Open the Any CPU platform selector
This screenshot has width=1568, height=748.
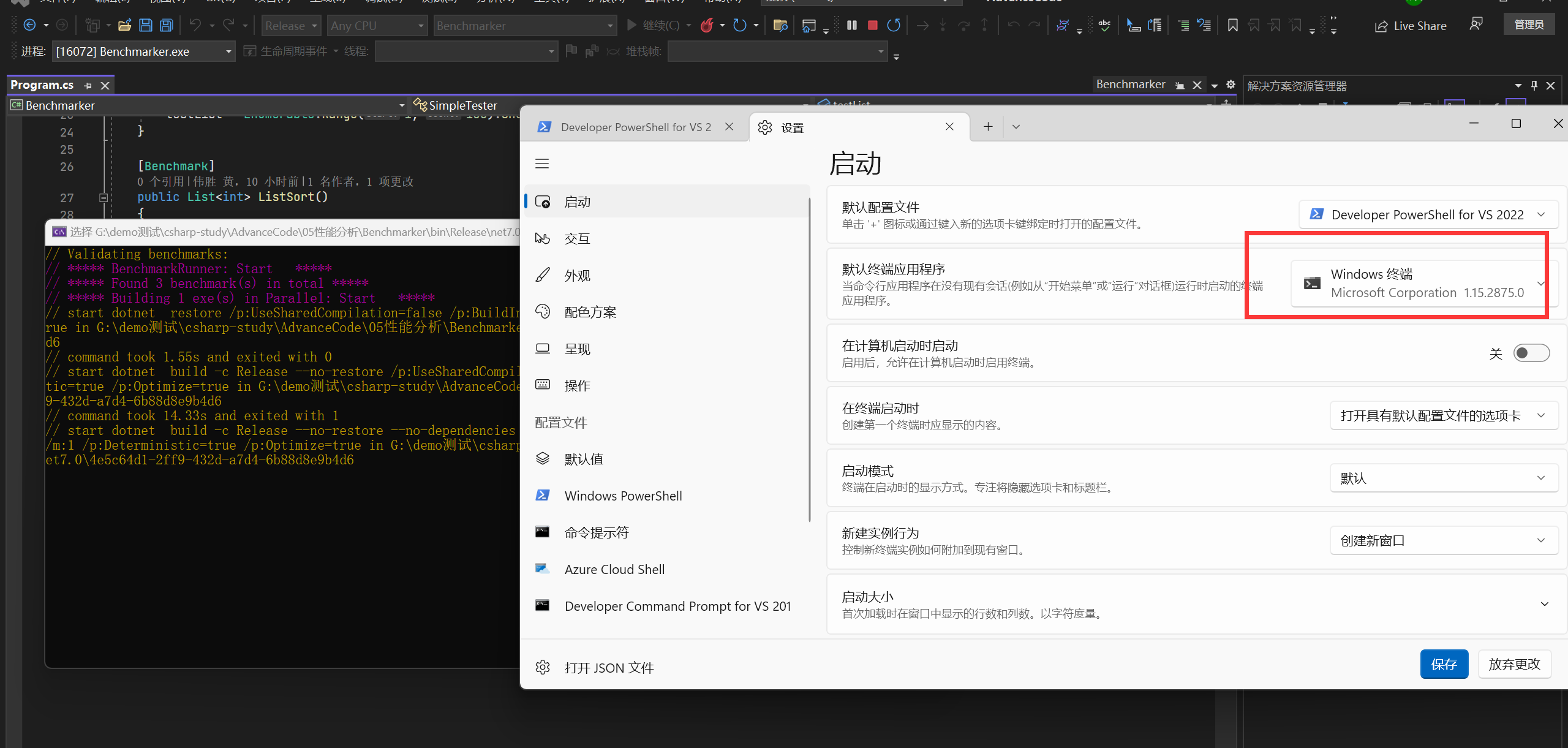[377, 25]
